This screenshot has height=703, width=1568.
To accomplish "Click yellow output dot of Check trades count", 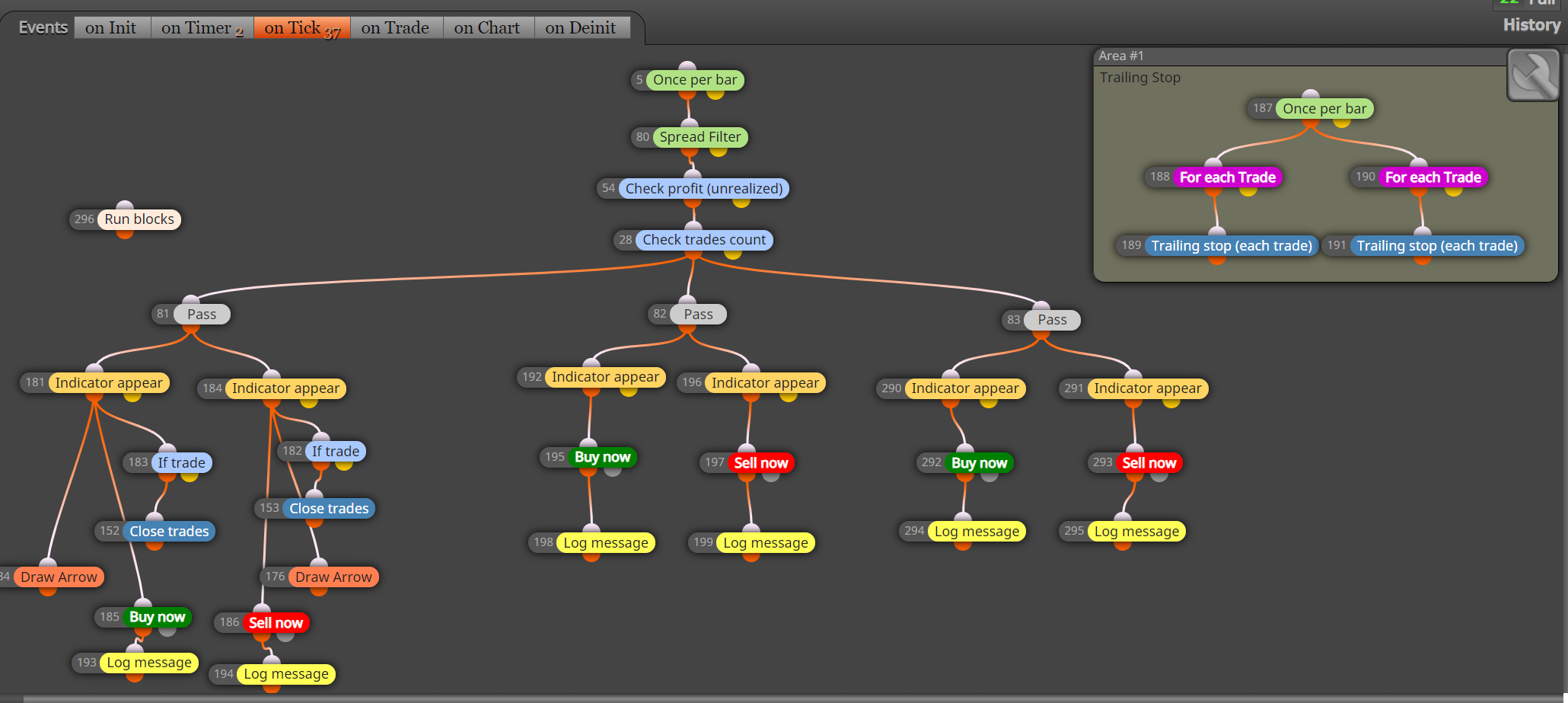I will pos(733,254).
